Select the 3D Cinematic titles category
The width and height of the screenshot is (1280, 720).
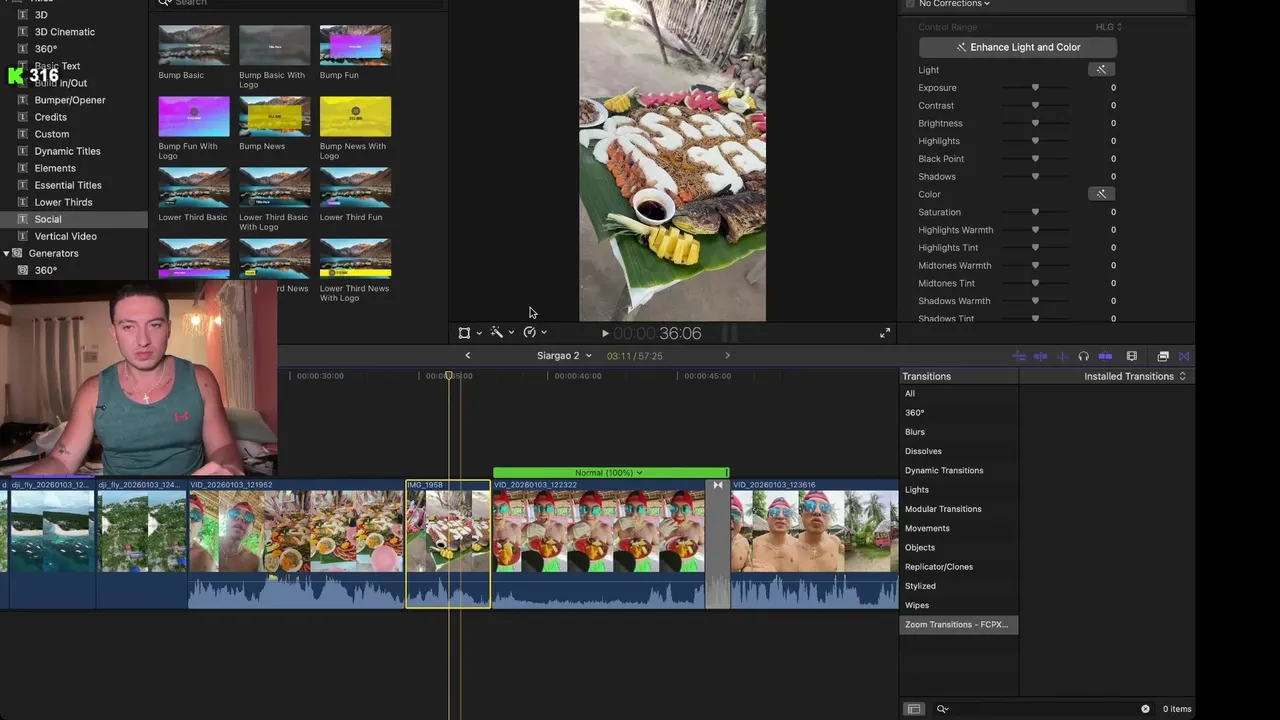[x=65, y=32]
